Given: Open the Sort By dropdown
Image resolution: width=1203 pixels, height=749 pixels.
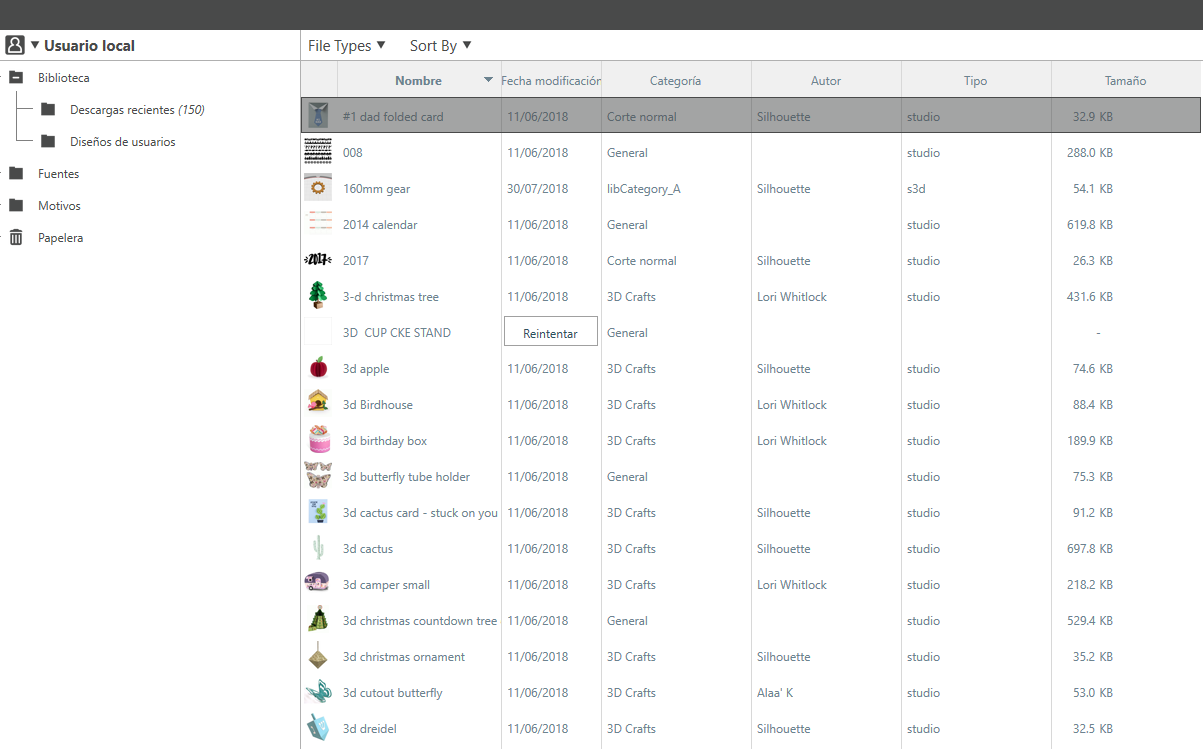Looking at the screenshot, I should click(x=441, y=46).
